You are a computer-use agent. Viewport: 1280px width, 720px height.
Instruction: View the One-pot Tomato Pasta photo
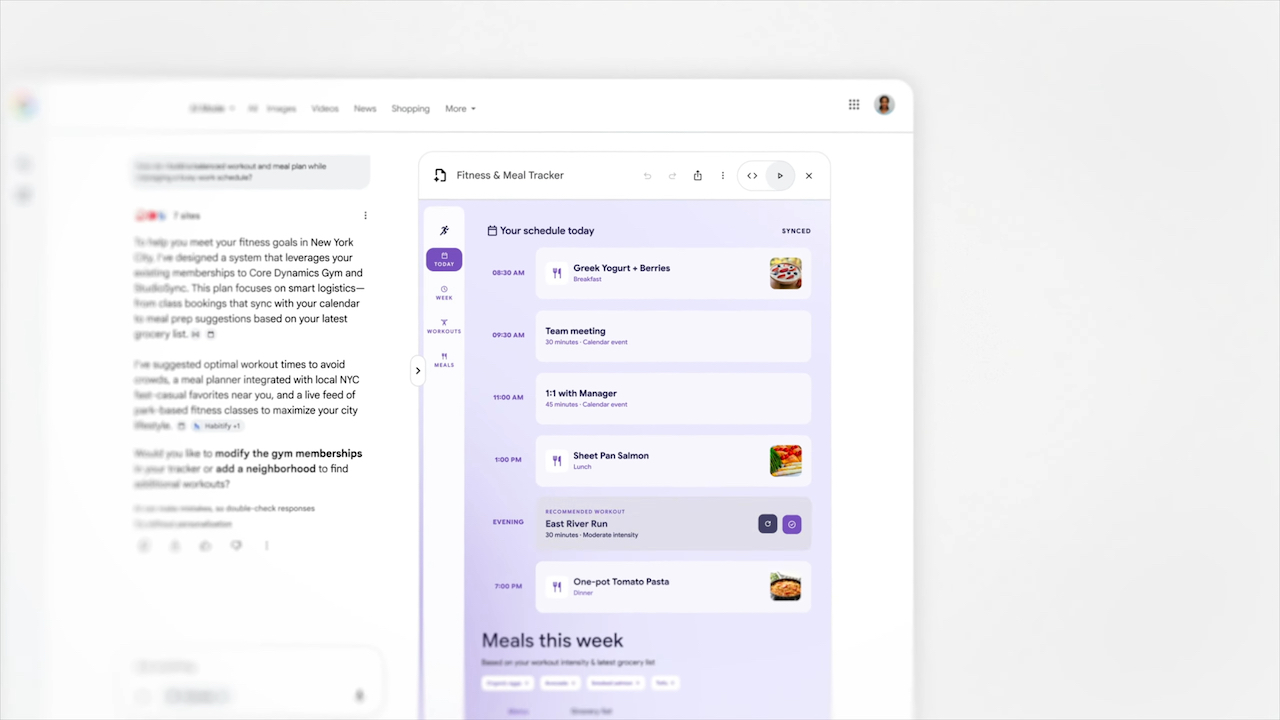click(786, 586)
